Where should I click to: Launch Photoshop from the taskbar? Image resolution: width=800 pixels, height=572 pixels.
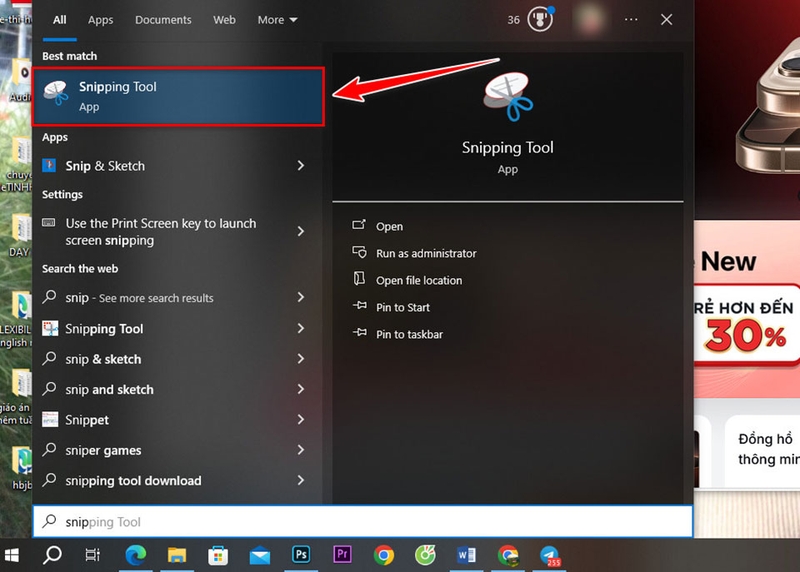tap(301, 554)
